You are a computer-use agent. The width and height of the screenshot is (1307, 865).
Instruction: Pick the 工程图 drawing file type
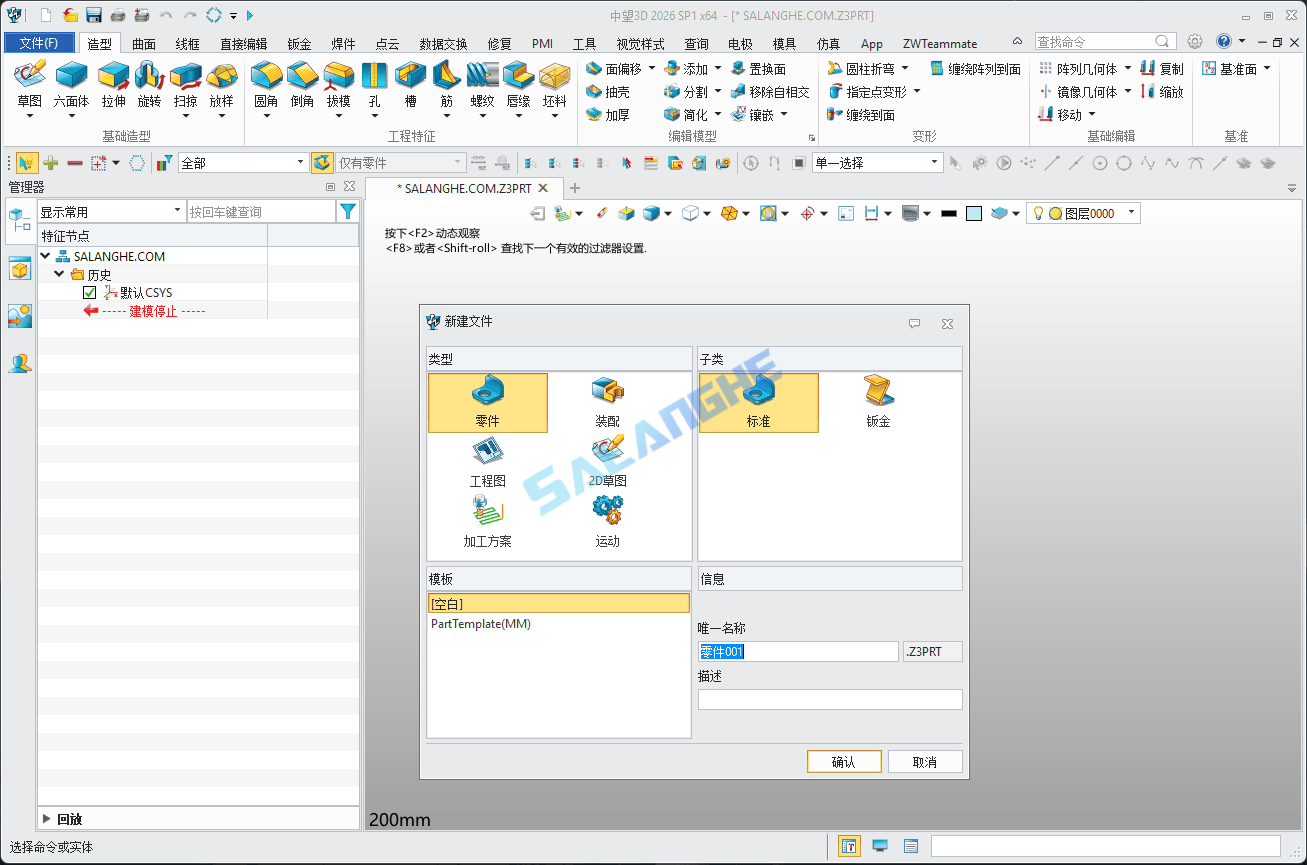tap(487, 462)
